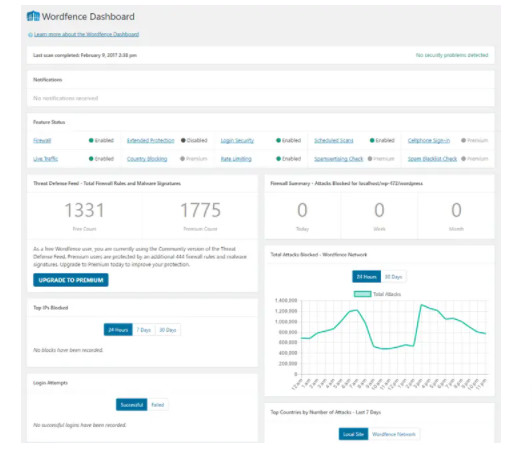Click the Today attacks blocked count

click(302, 210)
